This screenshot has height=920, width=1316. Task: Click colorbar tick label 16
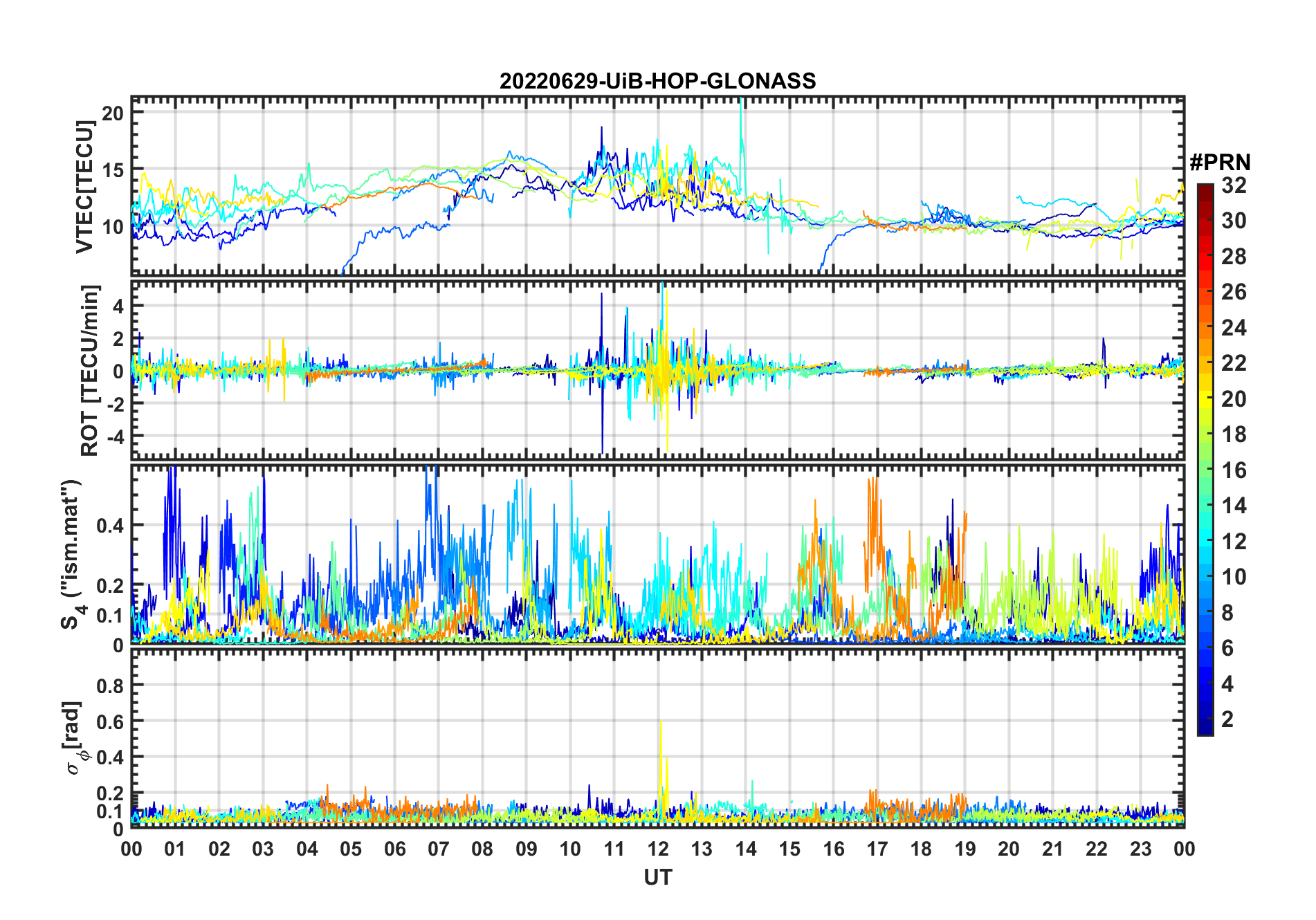tap(1234, 470)
